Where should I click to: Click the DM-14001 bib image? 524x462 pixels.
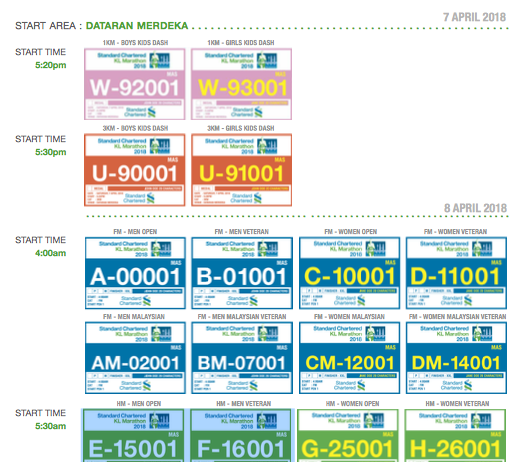[x=456, y=358]
